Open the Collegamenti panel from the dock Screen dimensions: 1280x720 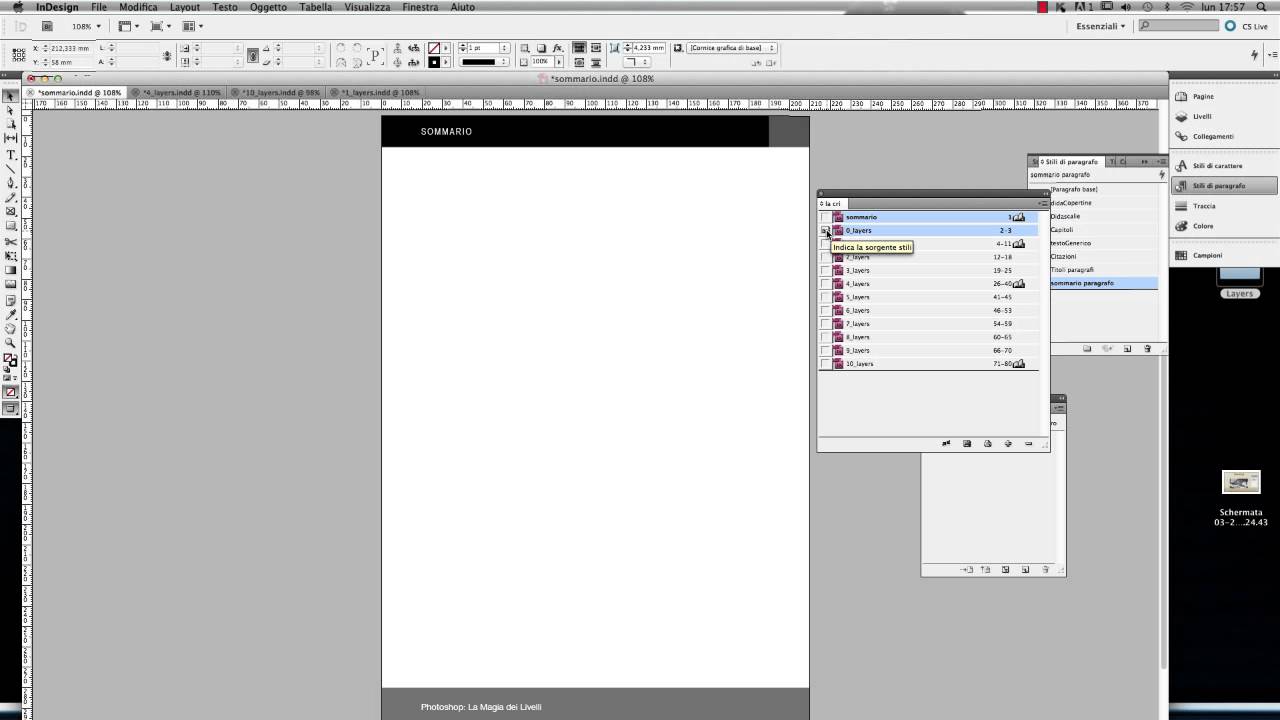tap(1212, 136)
